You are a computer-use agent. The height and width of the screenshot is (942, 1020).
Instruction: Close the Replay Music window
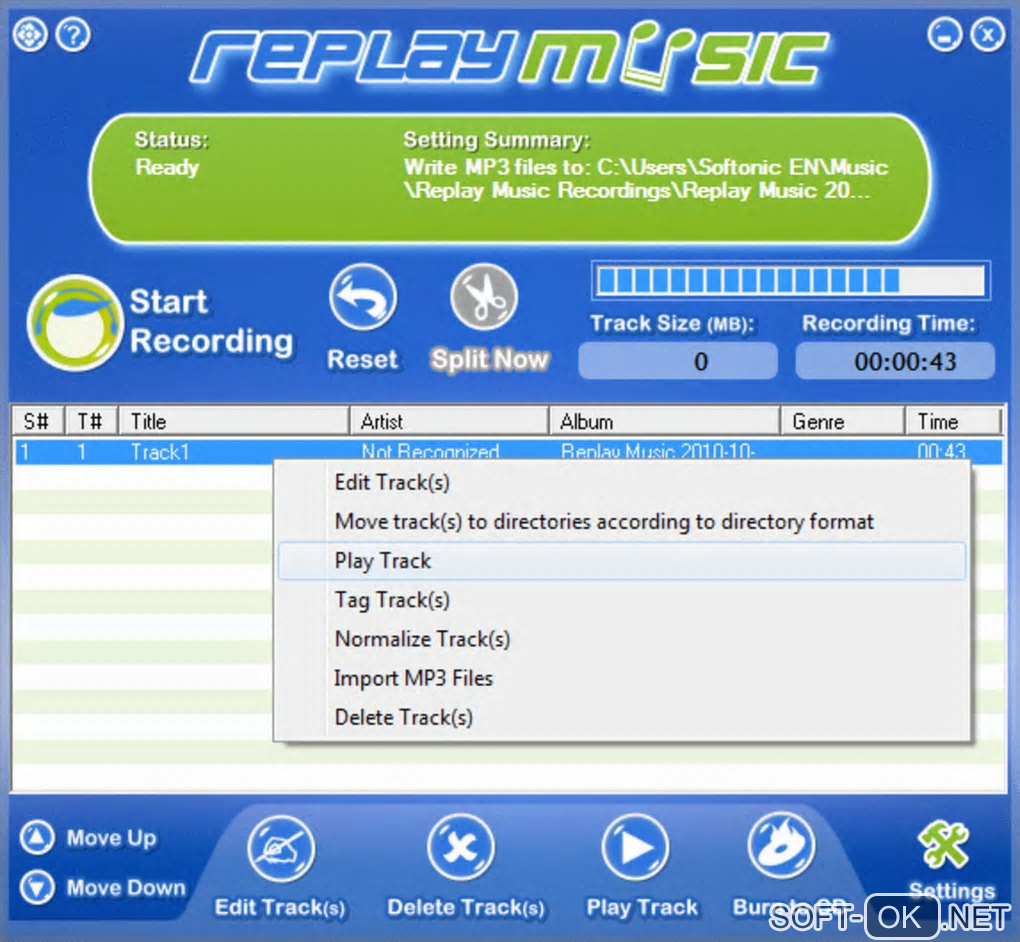pos(987,34)
